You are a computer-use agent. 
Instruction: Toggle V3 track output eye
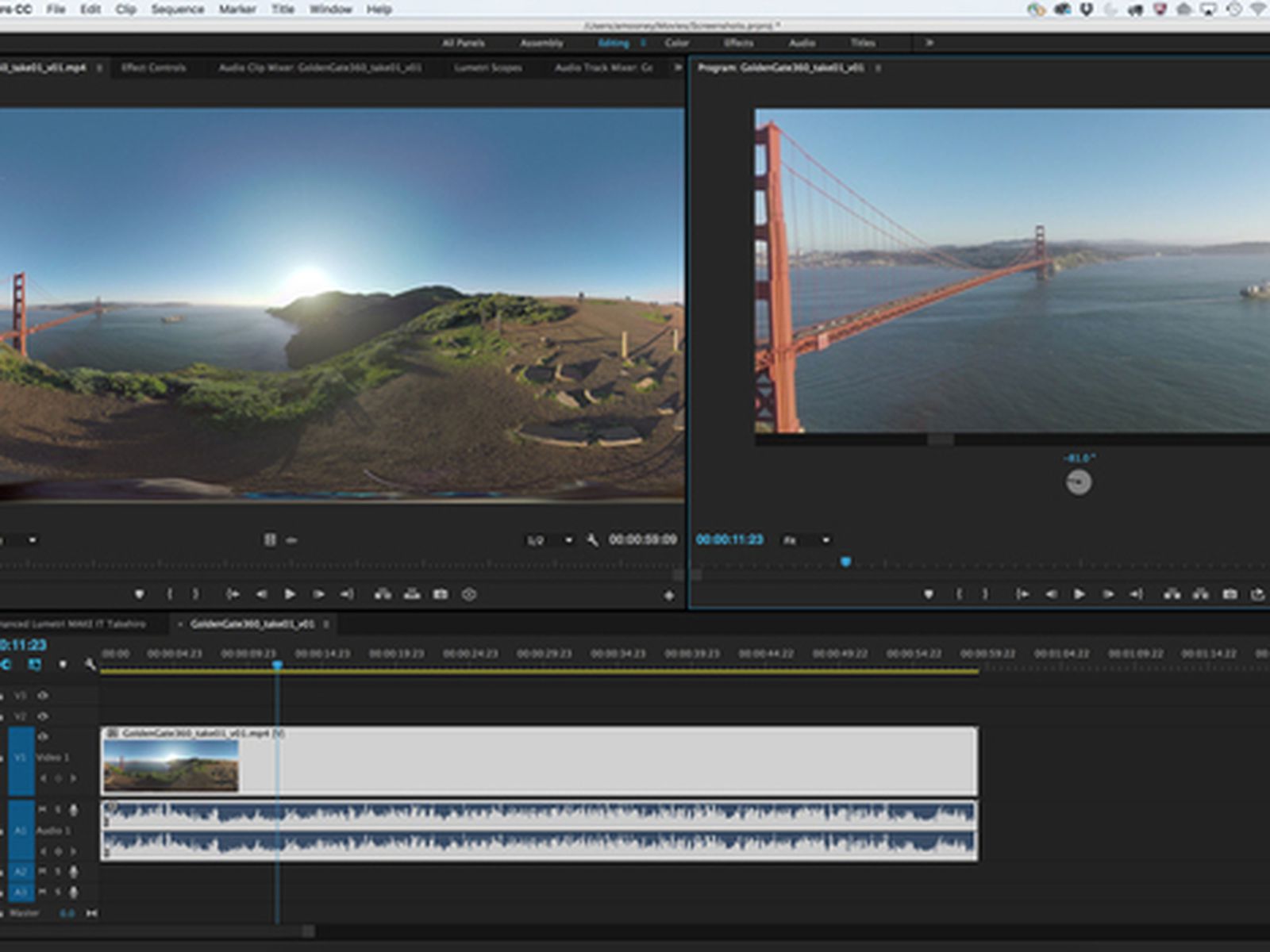[43, 695]
